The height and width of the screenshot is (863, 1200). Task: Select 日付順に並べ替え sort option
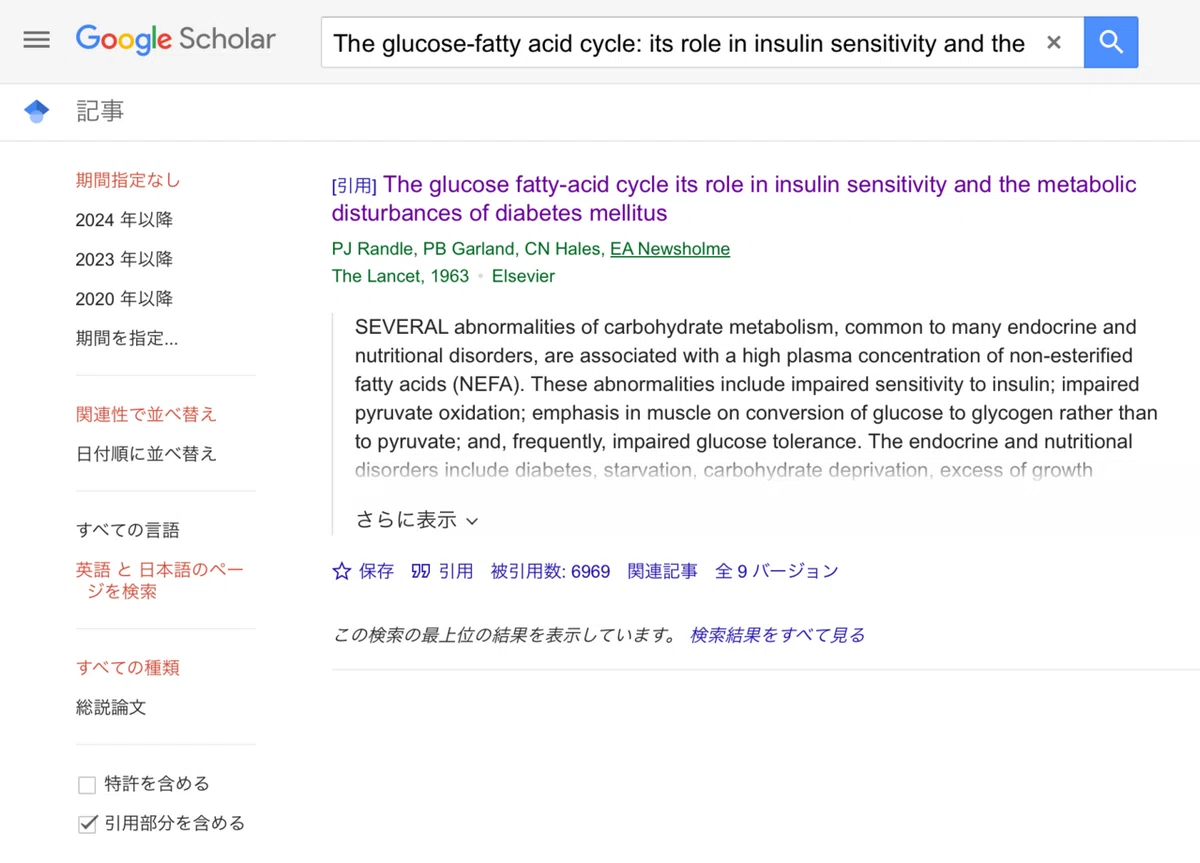(x=146, y=453)
